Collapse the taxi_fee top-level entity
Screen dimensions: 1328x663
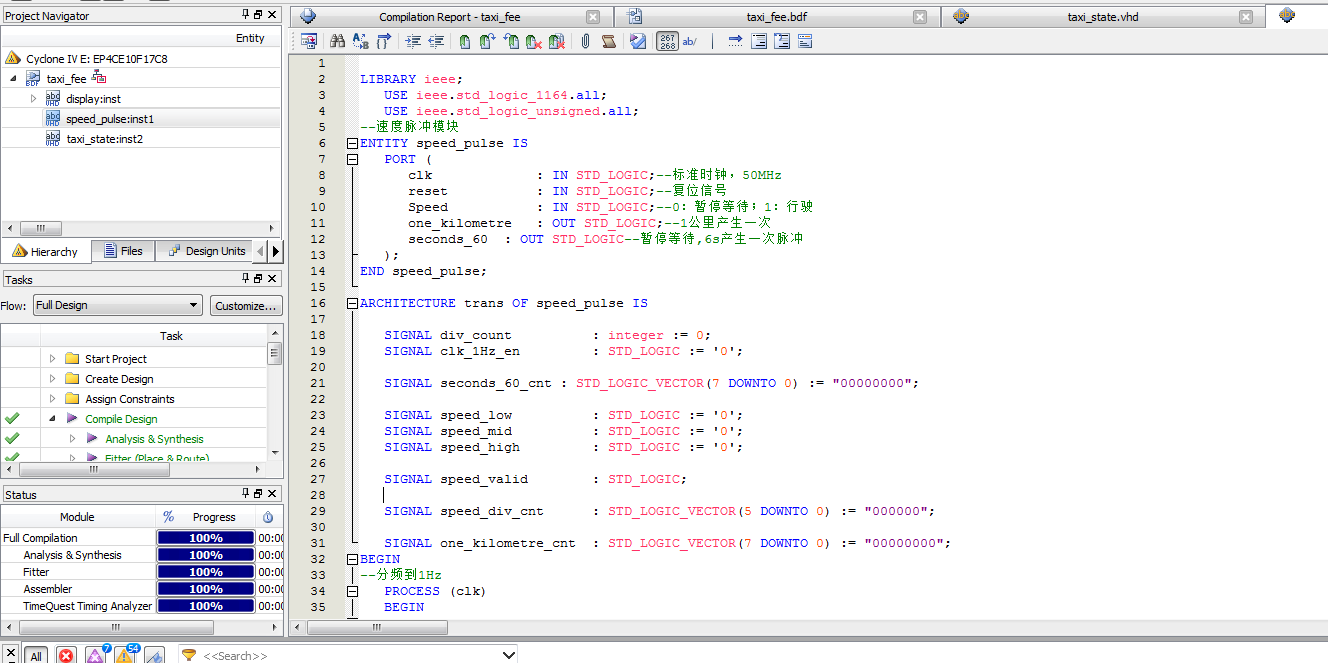click(x=13, y=78)
